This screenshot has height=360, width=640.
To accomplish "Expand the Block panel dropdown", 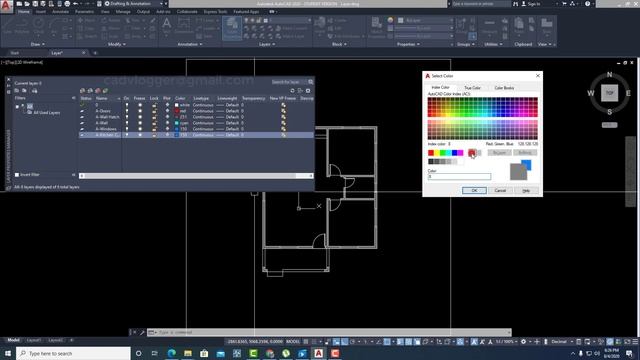I will coord(339,44).
